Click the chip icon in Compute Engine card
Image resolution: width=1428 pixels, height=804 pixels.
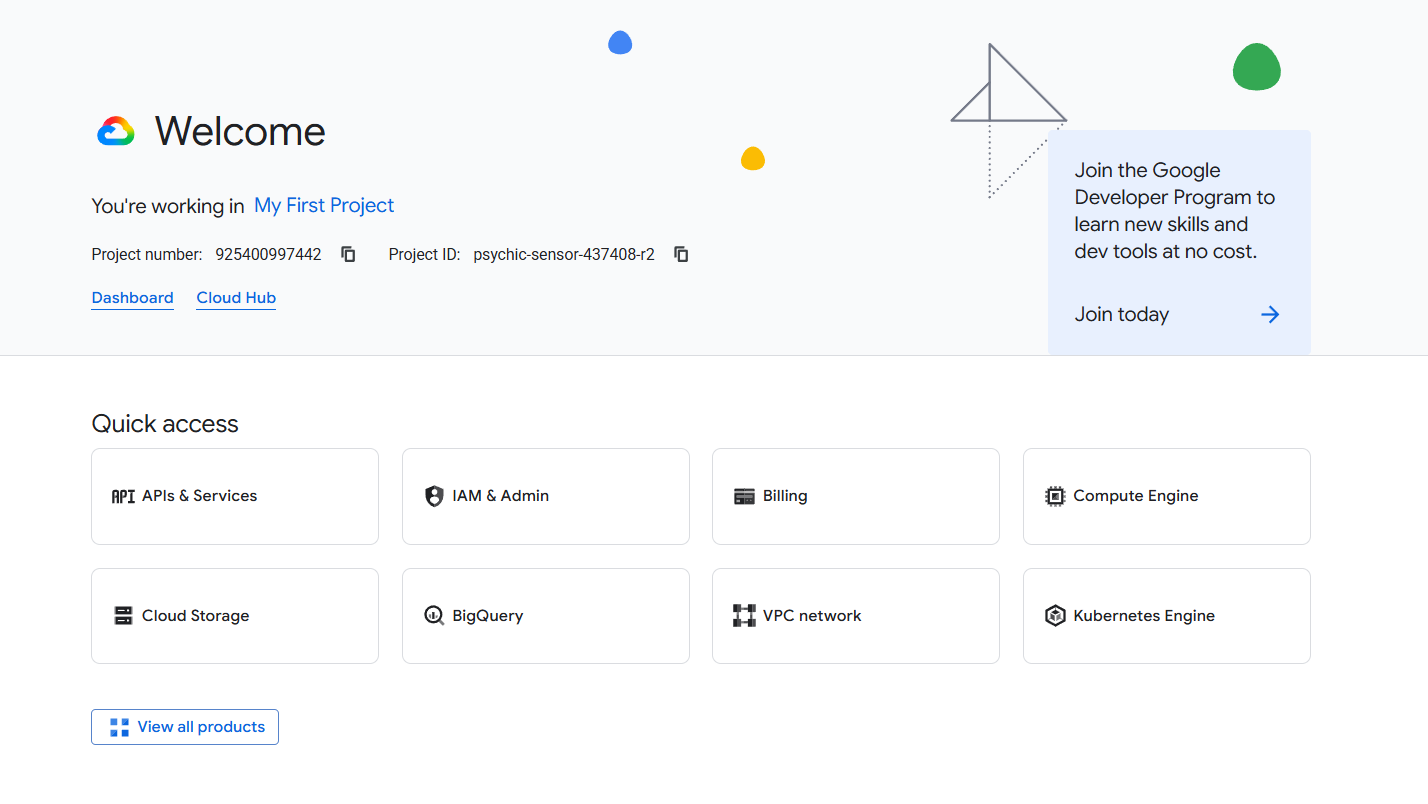tap(1055, 496)
